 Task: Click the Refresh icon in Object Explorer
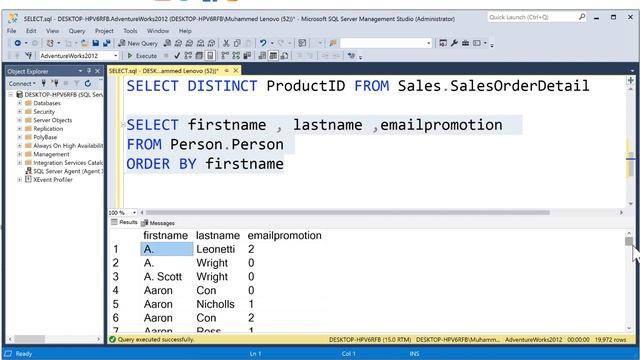click(x=88, y=84)
